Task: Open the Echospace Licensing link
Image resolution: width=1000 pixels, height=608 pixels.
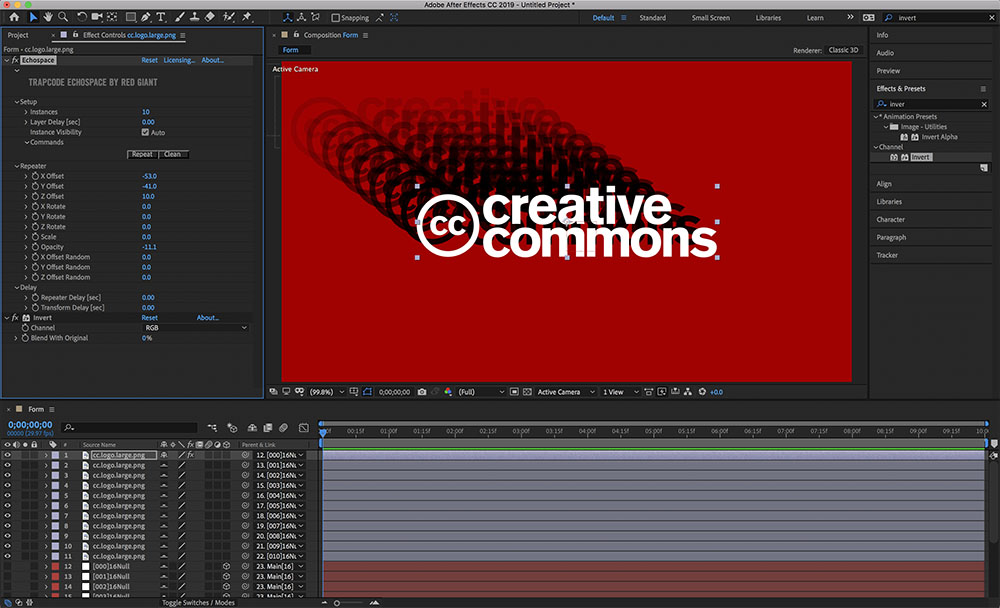Action: tap(179, 60)
